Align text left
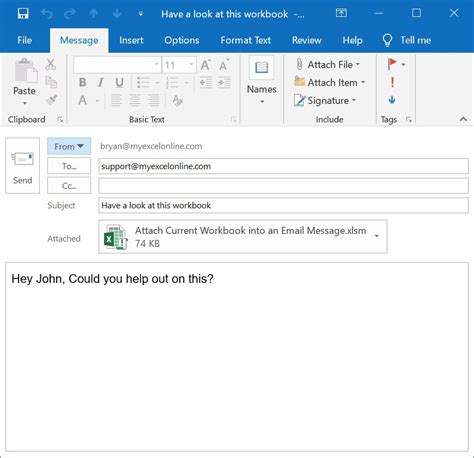Screen dimensions: 474x458 (x=116, y=100)
